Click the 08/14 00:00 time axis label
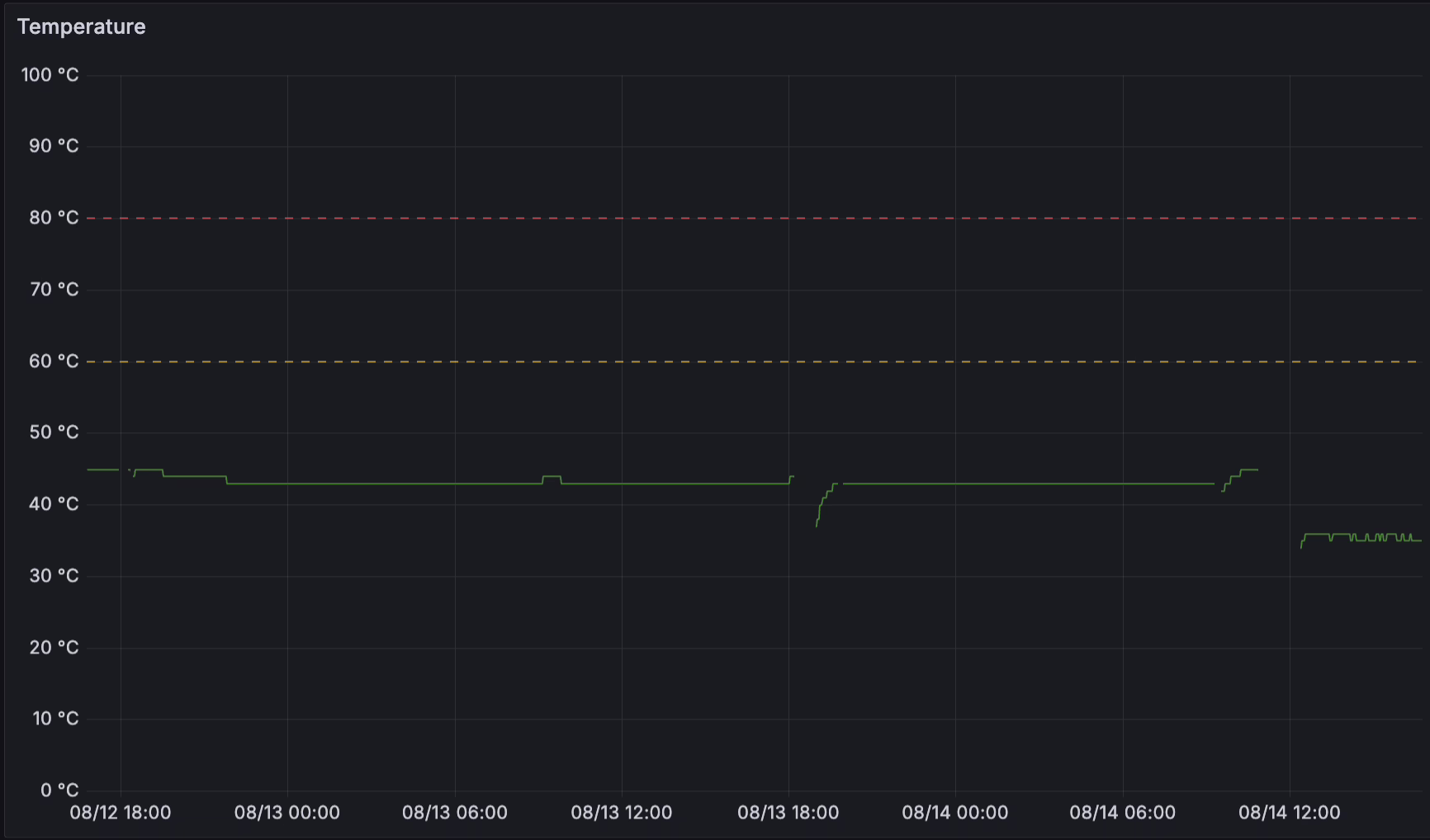1430x840 pixels. point(955,813)
